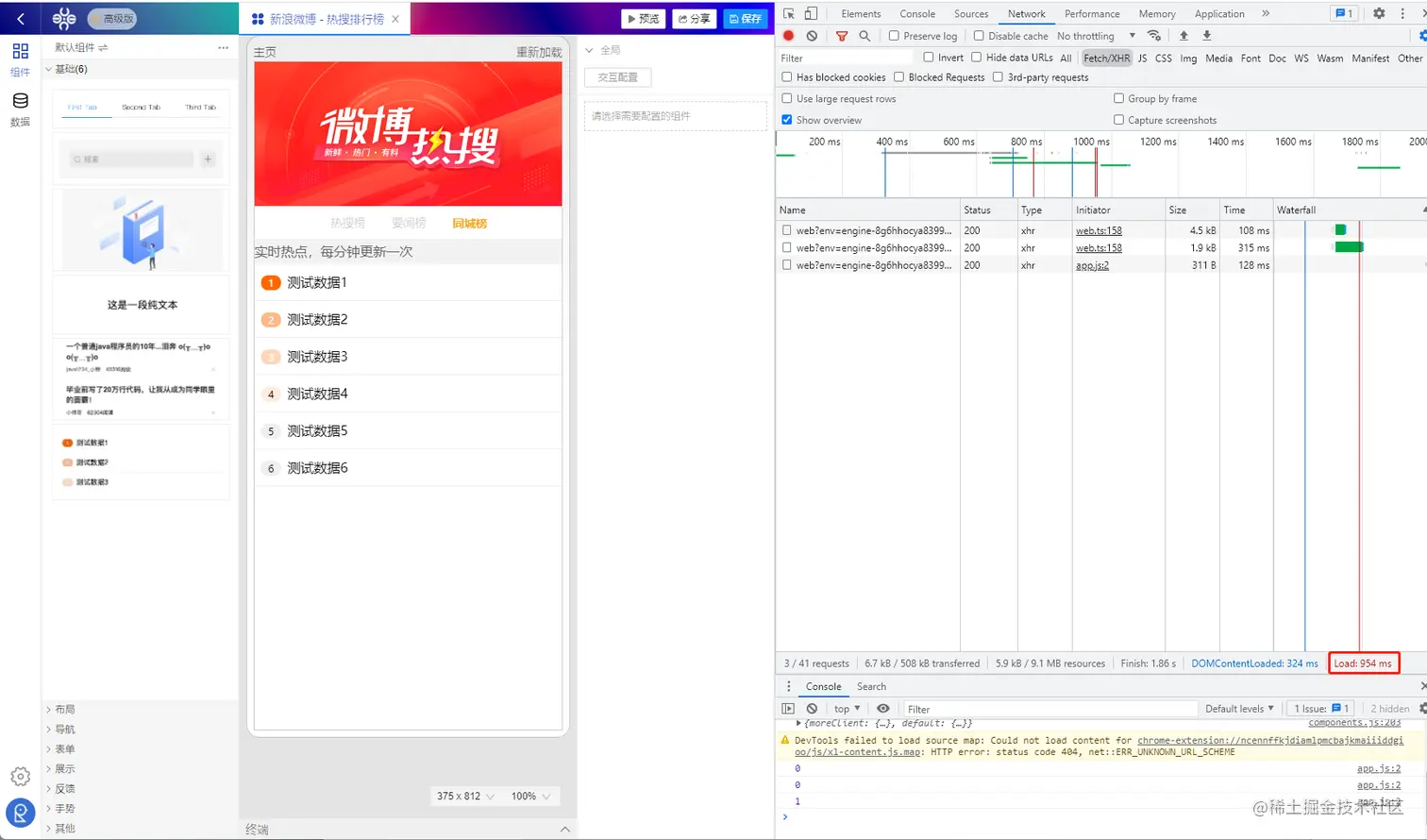Enable Disable cache checkbox

(x=979, y=36)
